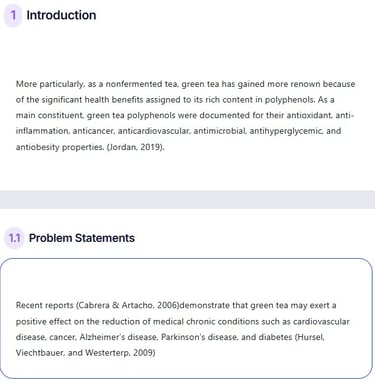Click 'antiobesity properties' in the introduction
The width and height of the screenshot is (375, 385).
click(x=60, y=147)
